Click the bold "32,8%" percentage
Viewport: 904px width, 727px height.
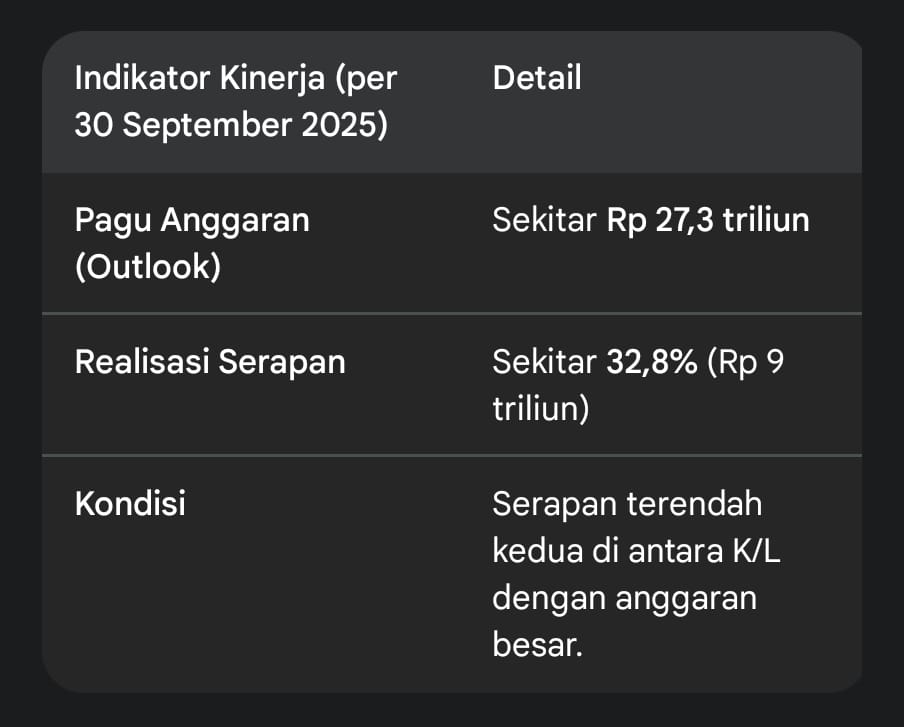click(x=651, y=361)
